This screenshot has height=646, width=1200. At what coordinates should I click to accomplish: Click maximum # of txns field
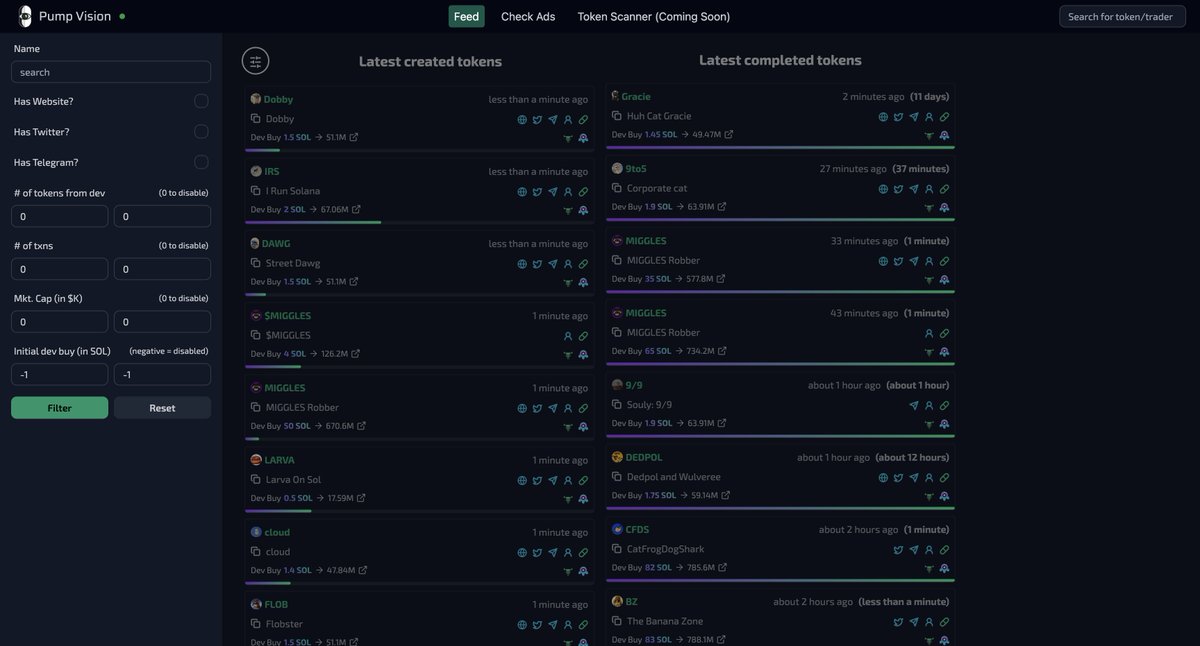click(x=162, y=269)
